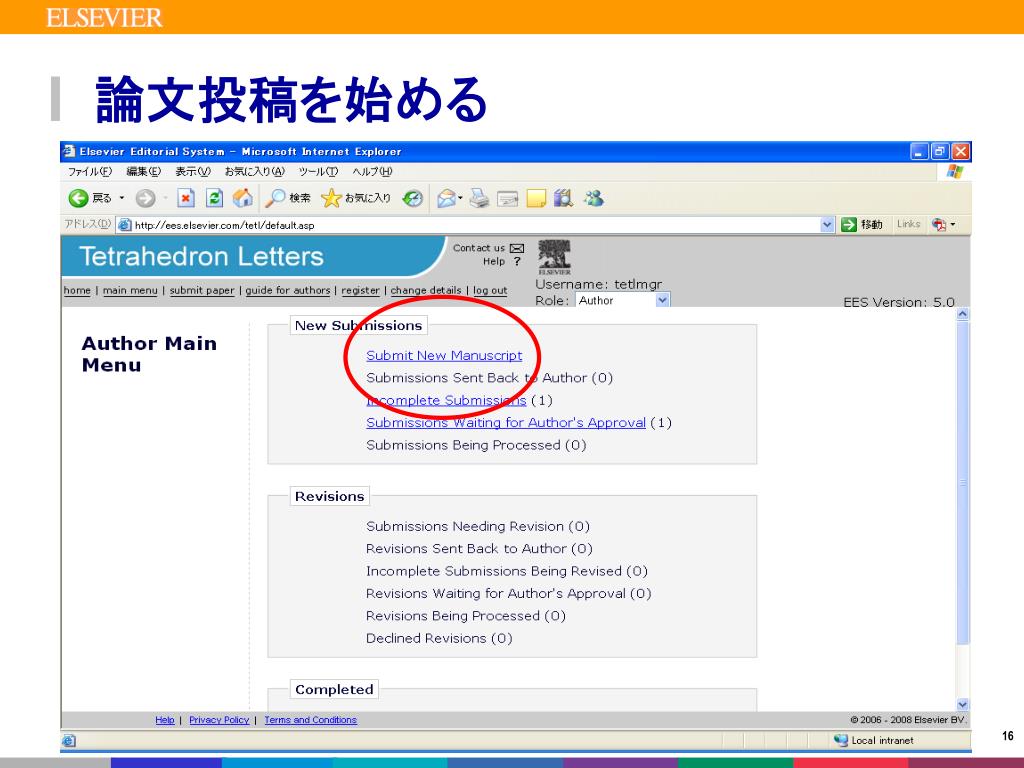Open the ツール(T) menu

(318, 172)
